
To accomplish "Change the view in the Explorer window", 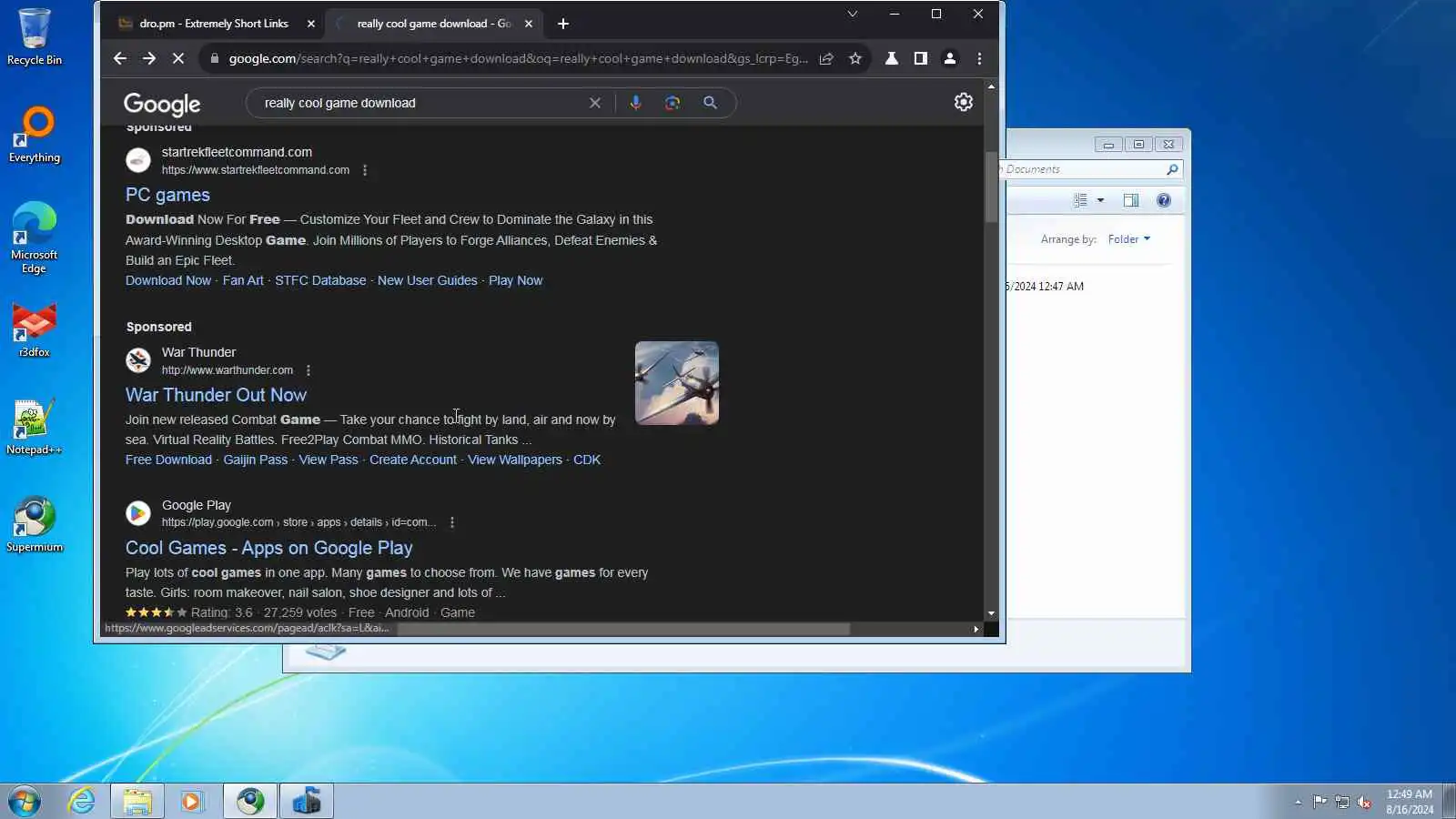I will (x=1080, y=200).
